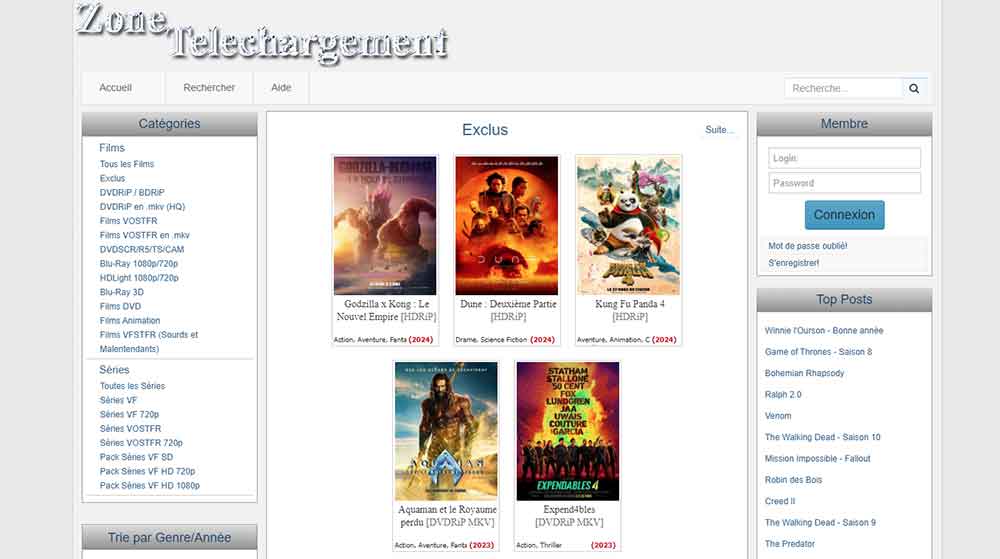The image size is (1000, 559).
Task: Open Robin des Bois top post
Action: [793, 480]
